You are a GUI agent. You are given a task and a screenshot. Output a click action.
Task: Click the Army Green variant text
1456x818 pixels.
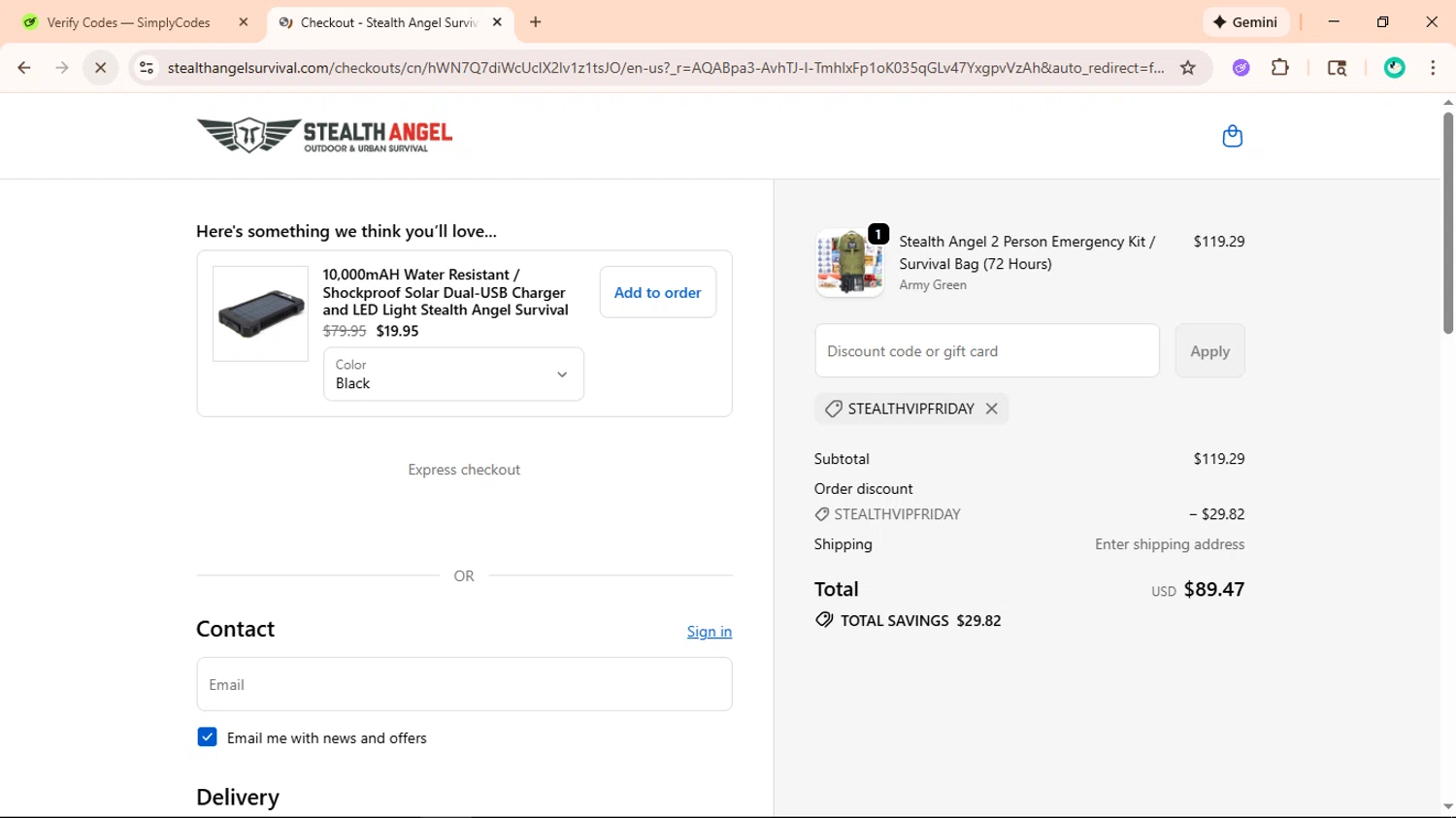(x=933, y=285)
